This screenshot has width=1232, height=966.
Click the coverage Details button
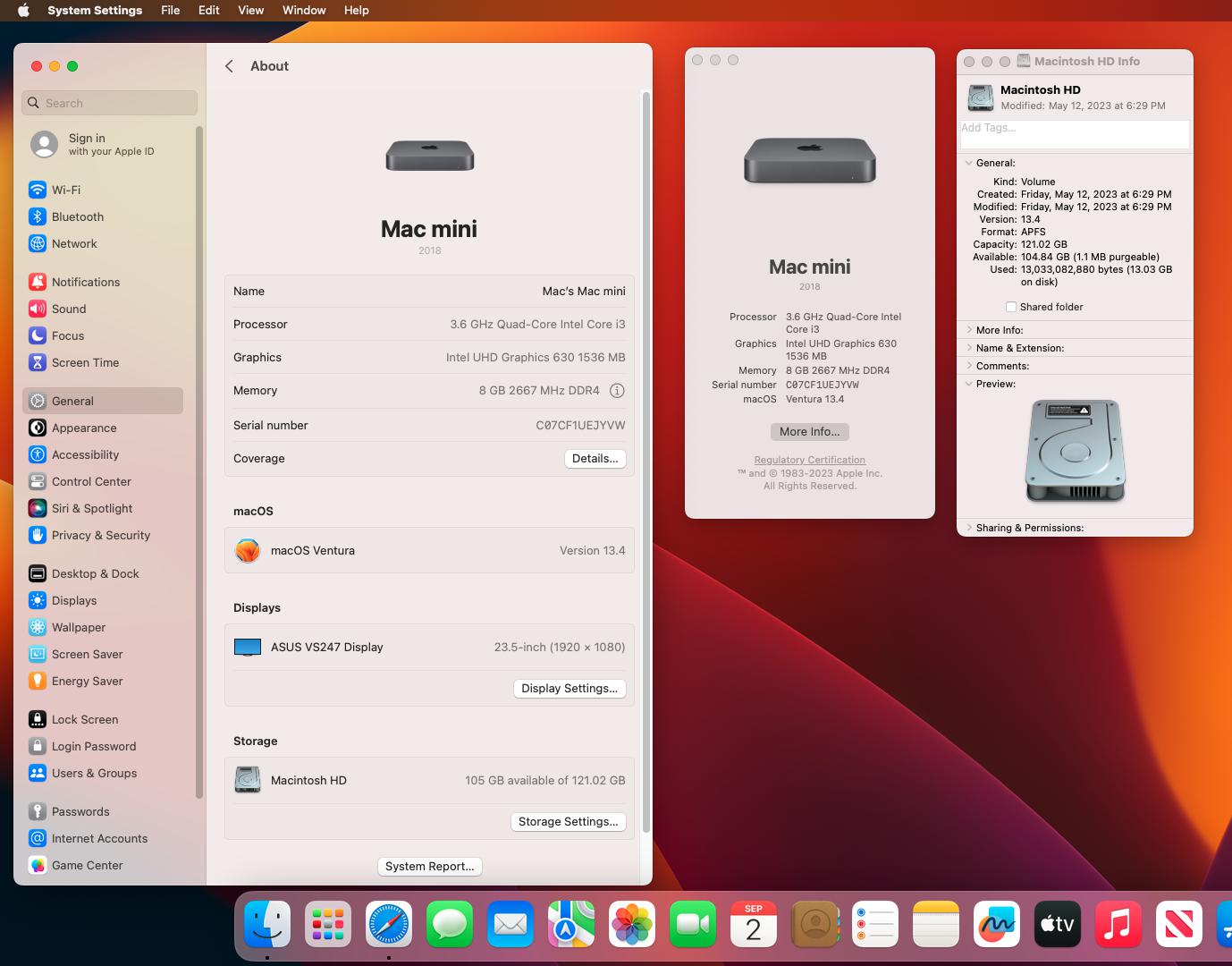click(595, 458)
